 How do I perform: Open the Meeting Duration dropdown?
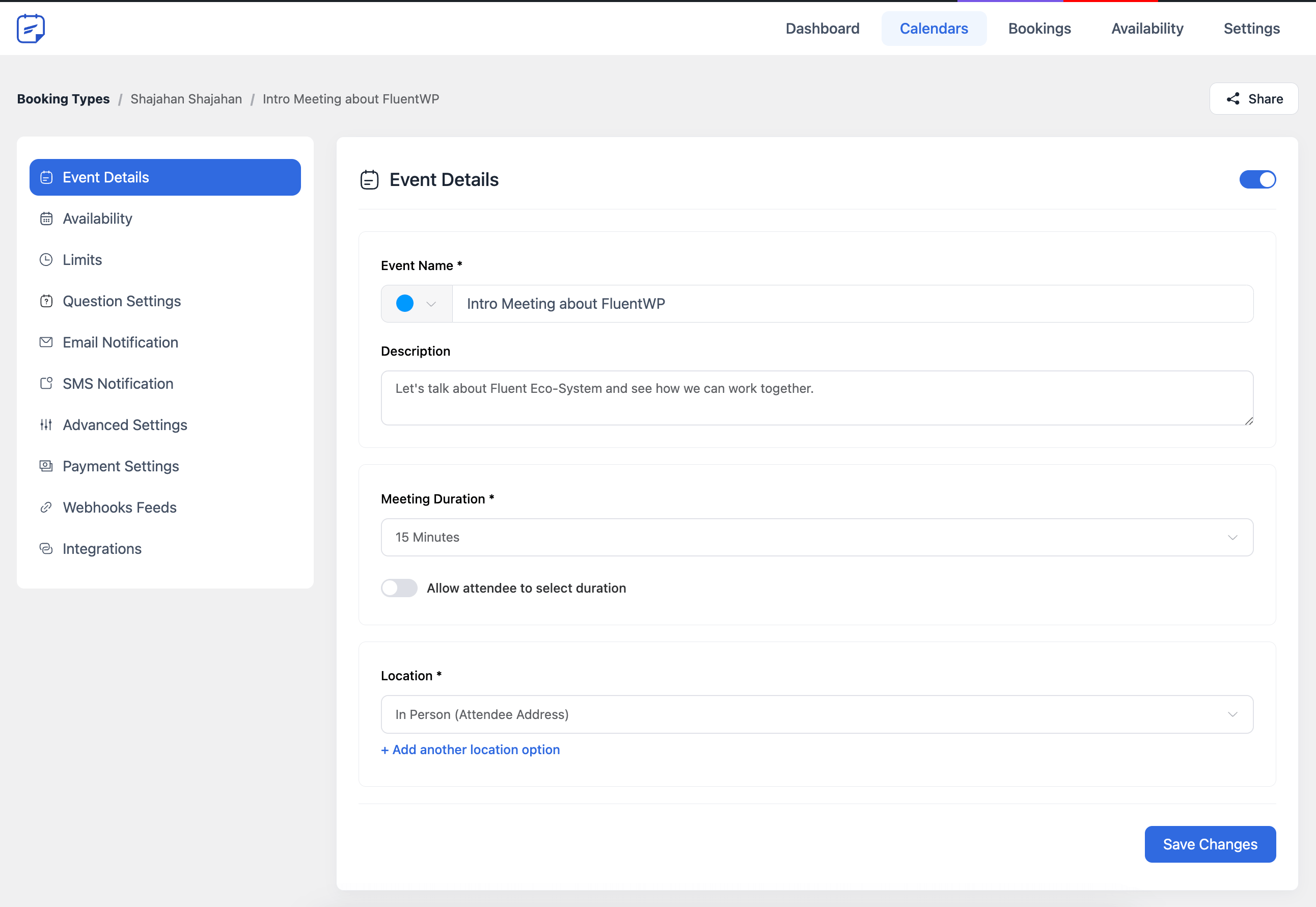(x=816, y=537)
